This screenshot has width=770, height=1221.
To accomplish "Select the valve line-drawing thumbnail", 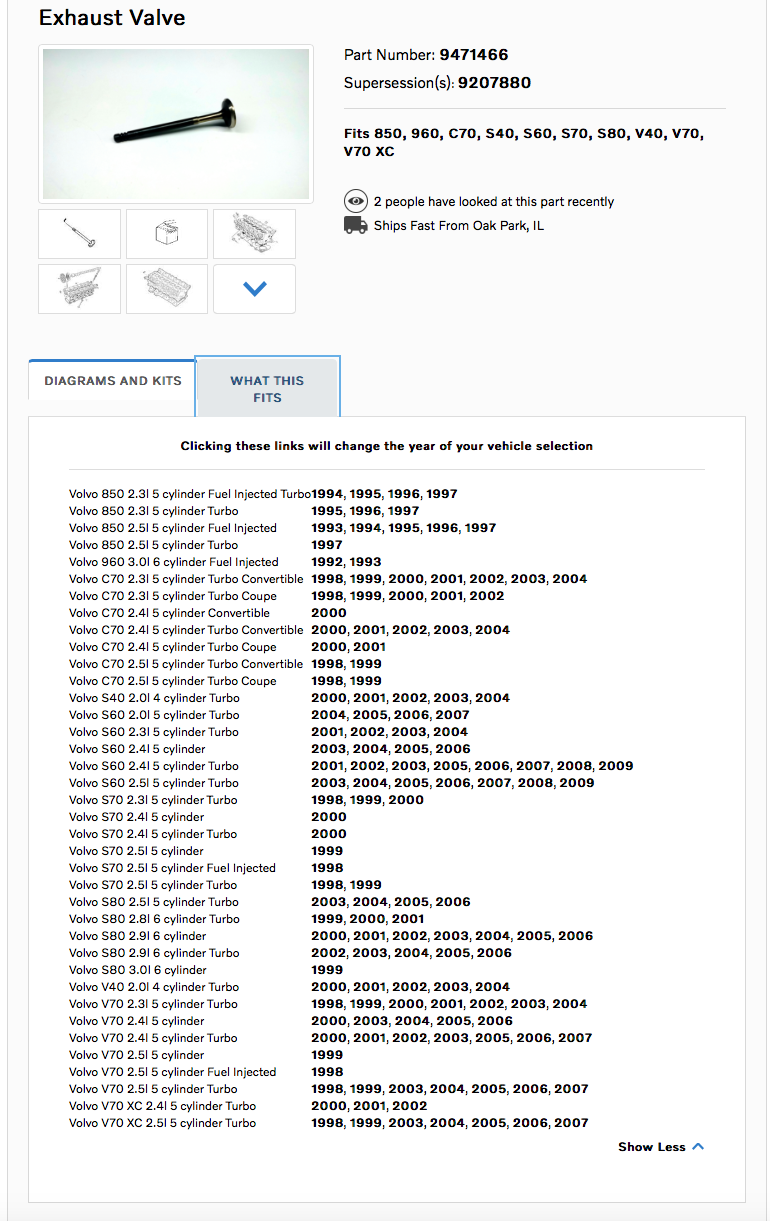I will [80, 234].
